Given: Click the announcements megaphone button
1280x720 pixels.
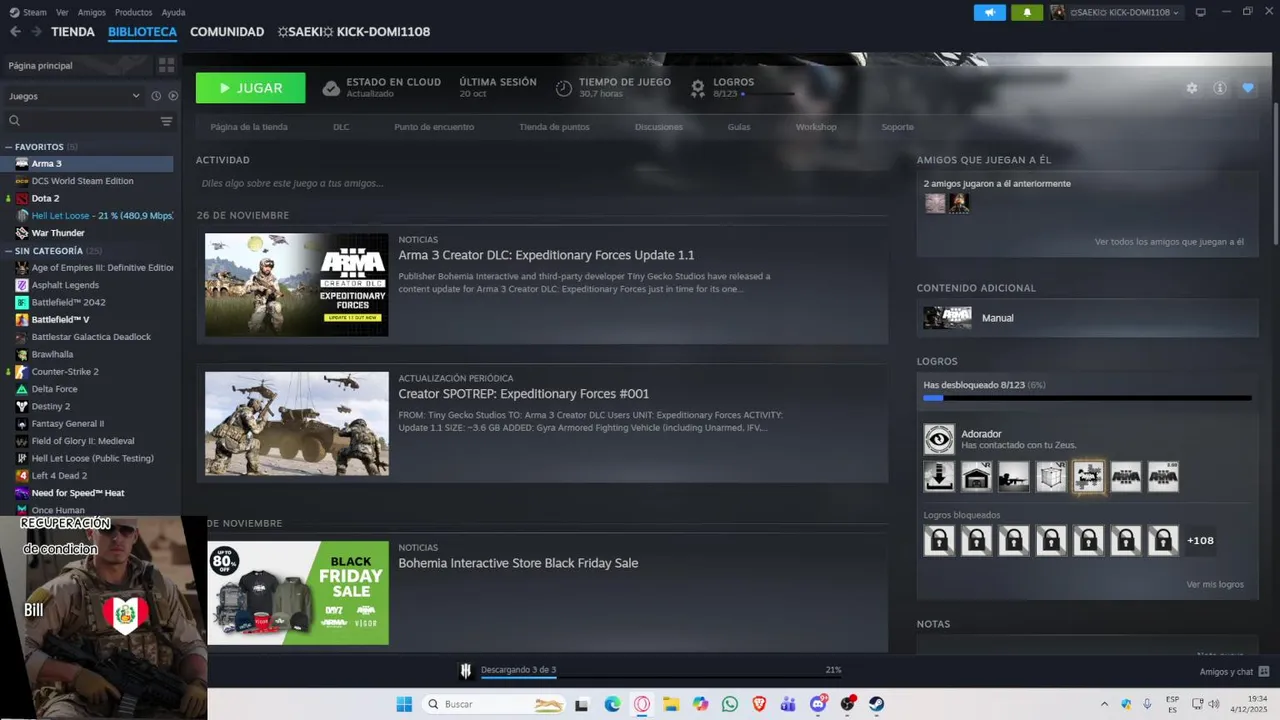Looking at the screenshot, I should pos(990,12).
